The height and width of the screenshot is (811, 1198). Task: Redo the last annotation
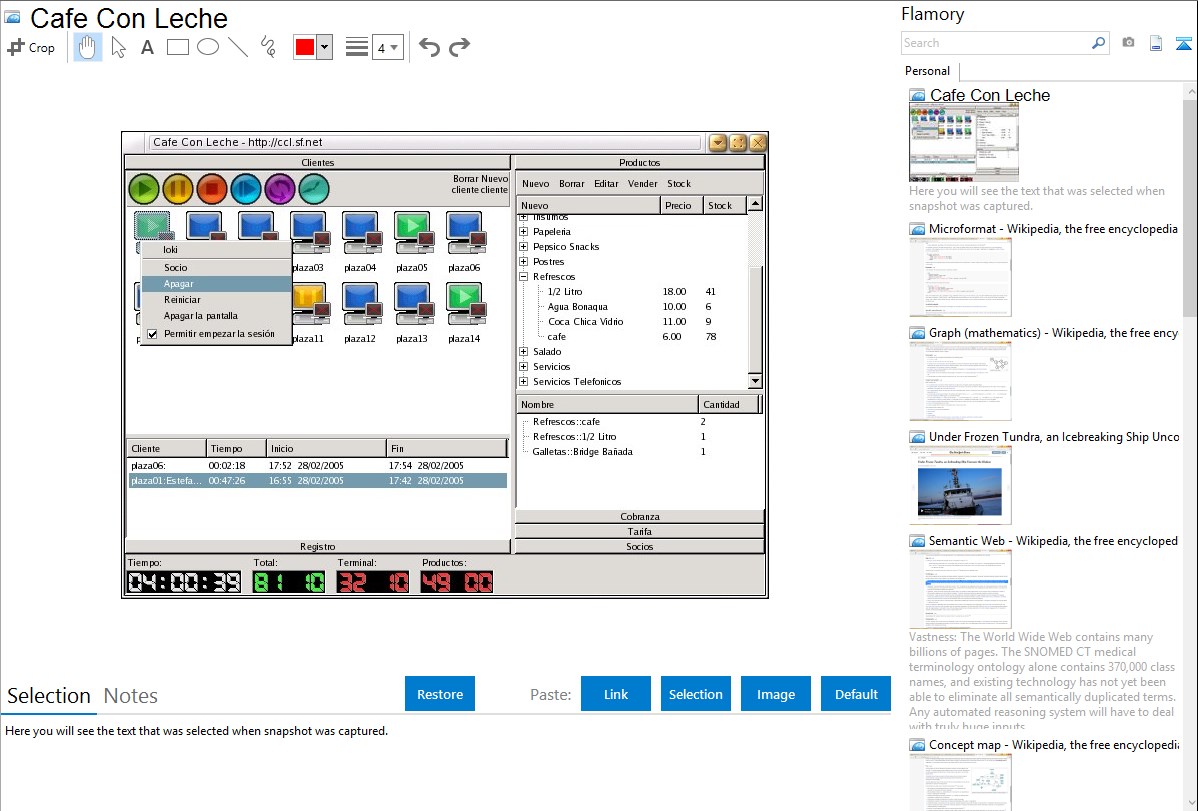coord(459,47)
